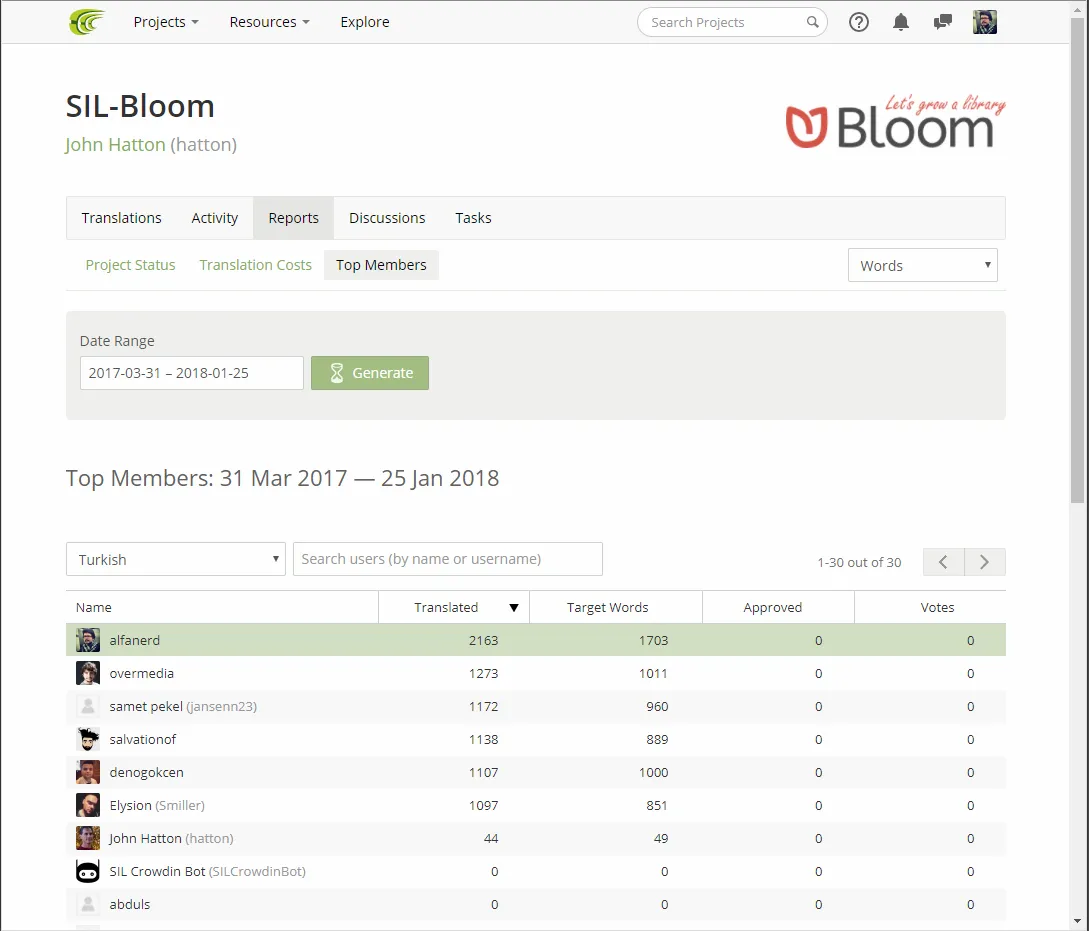
Task: Click translated count 1273
Action: pyautogui.click(x=483, y=673)
